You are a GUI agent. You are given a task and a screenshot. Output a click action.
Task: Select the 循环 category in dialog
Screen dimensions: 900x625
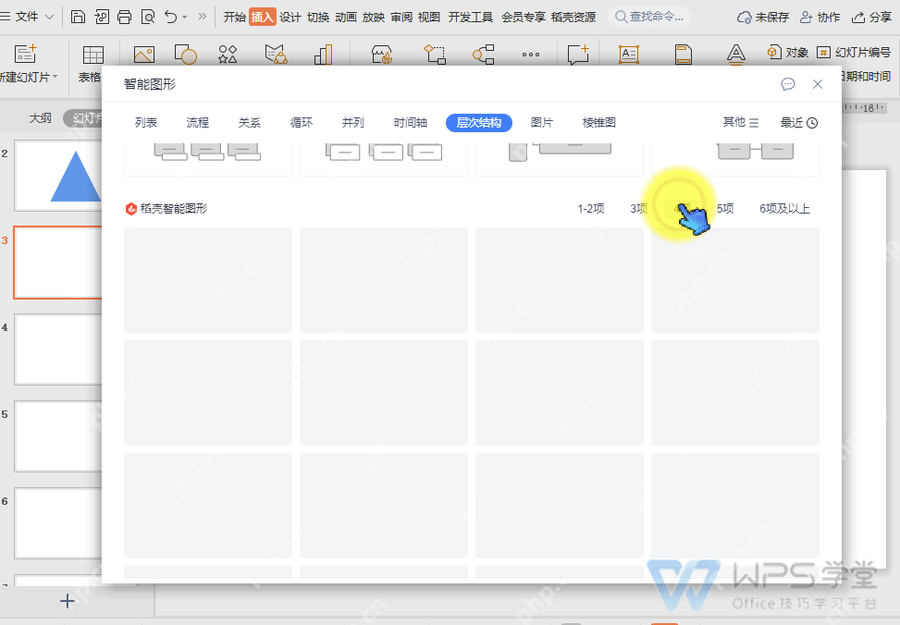301,122
